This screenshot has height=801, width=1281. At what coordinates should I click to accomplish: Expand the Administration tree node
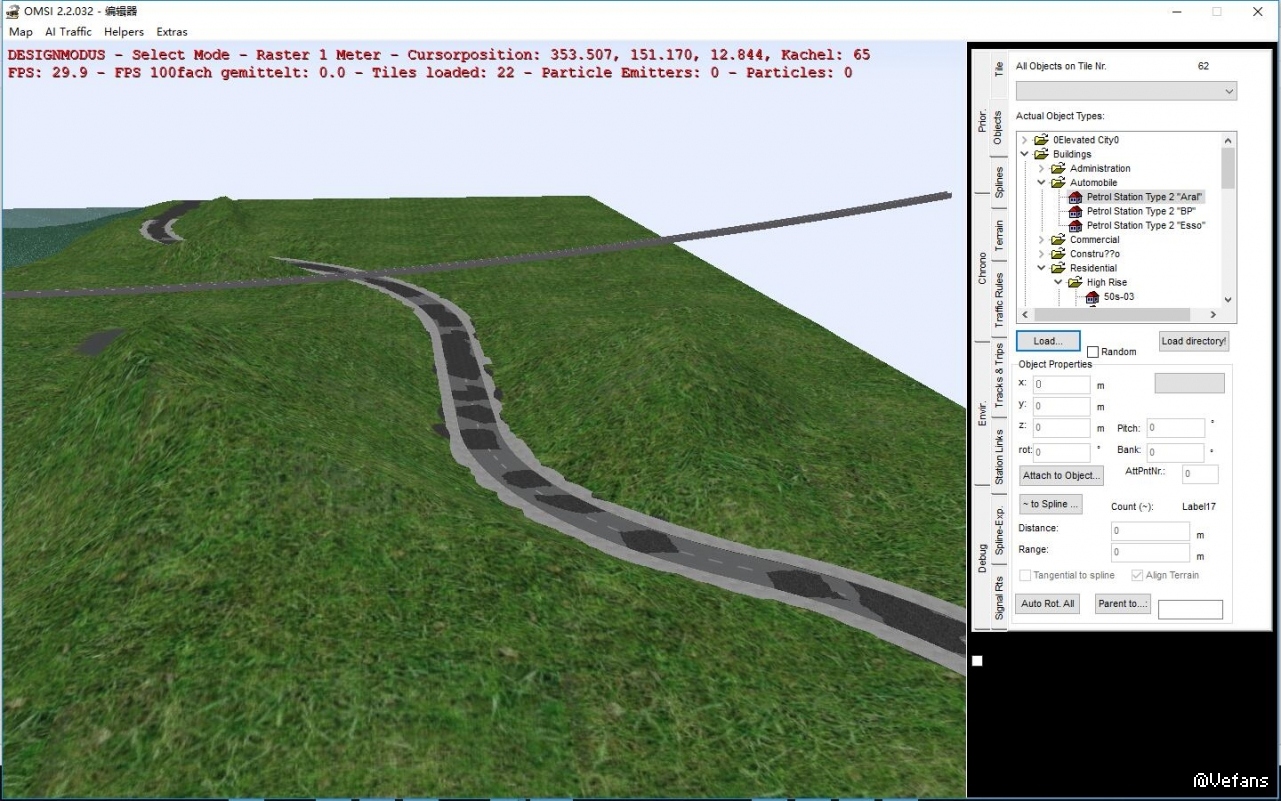[x=1041, y=169]
